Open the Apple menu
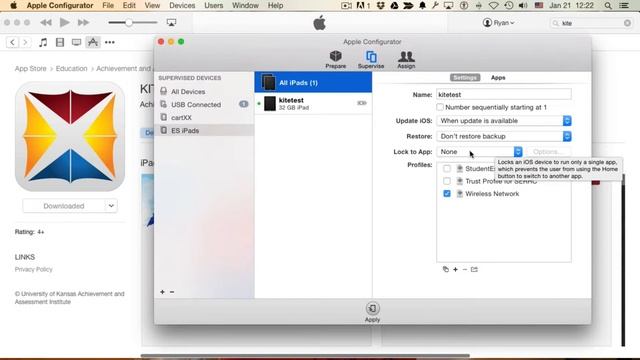The image size is (640, 360). (x=13, y=6)
